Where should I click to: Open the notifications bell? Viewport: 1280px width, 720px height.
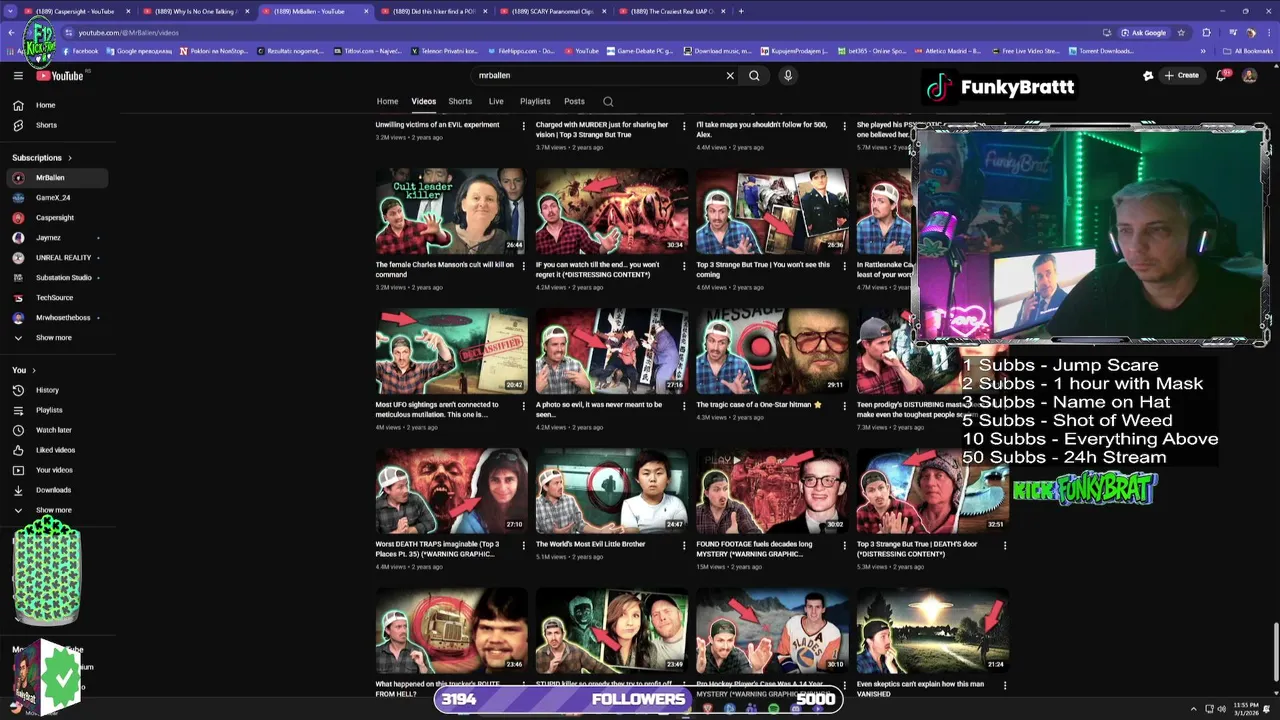(x=1221, y=75)
